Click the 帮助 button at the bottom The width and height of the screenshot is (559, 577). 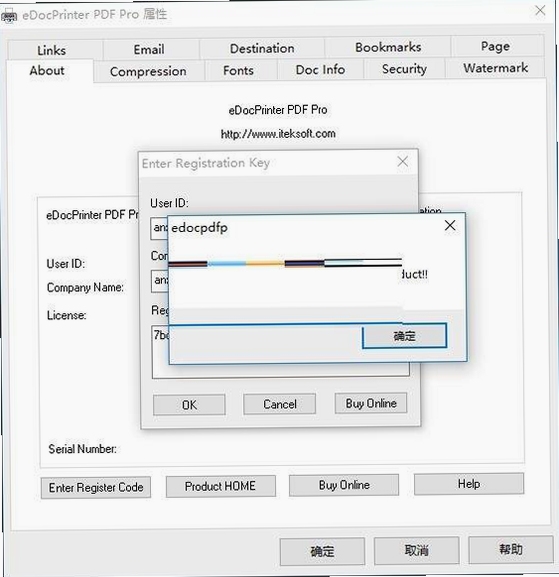tap(511, 549)
